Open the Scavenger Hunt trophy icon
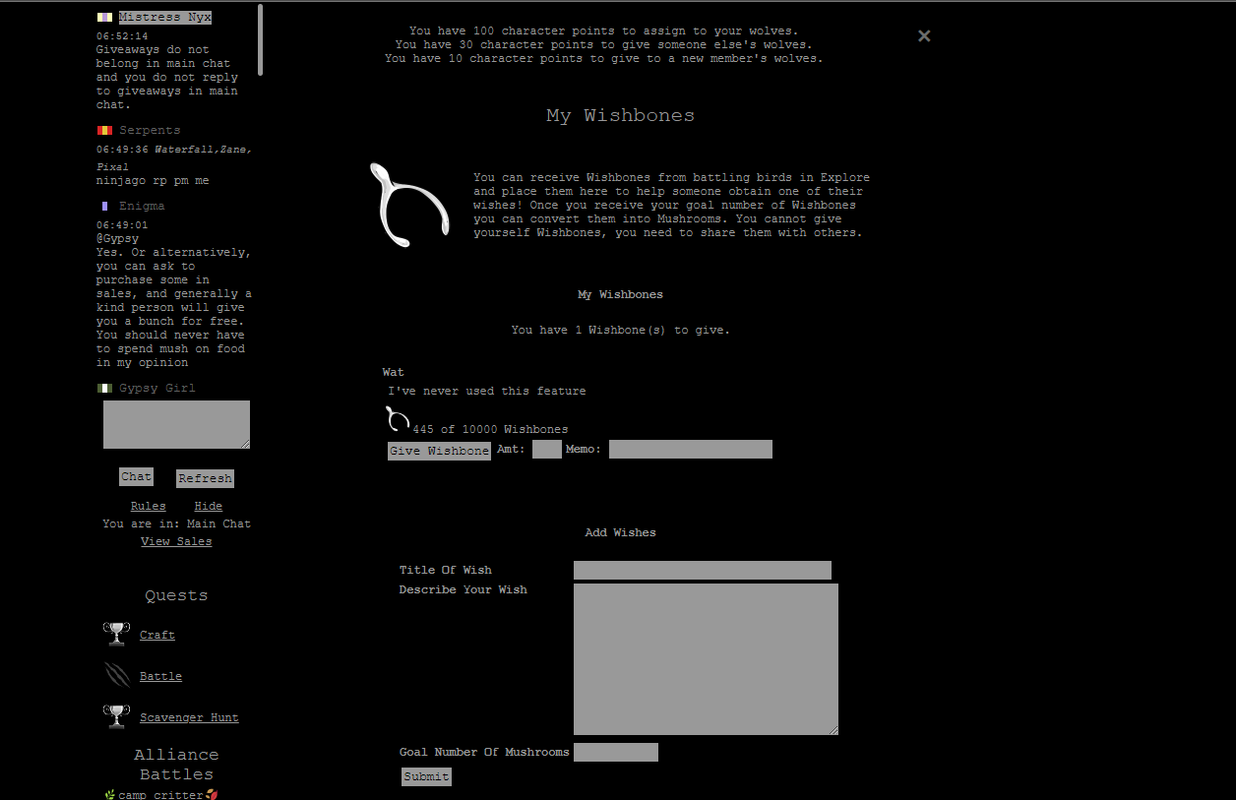 click(x=117, y=716)
